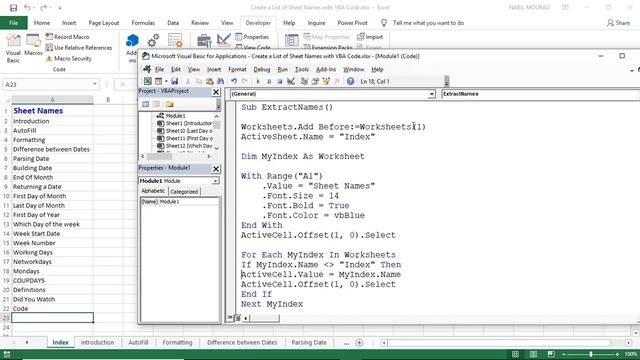Select the Parsing Date sheet tab

pyautogui.click(x=309, y=342)
